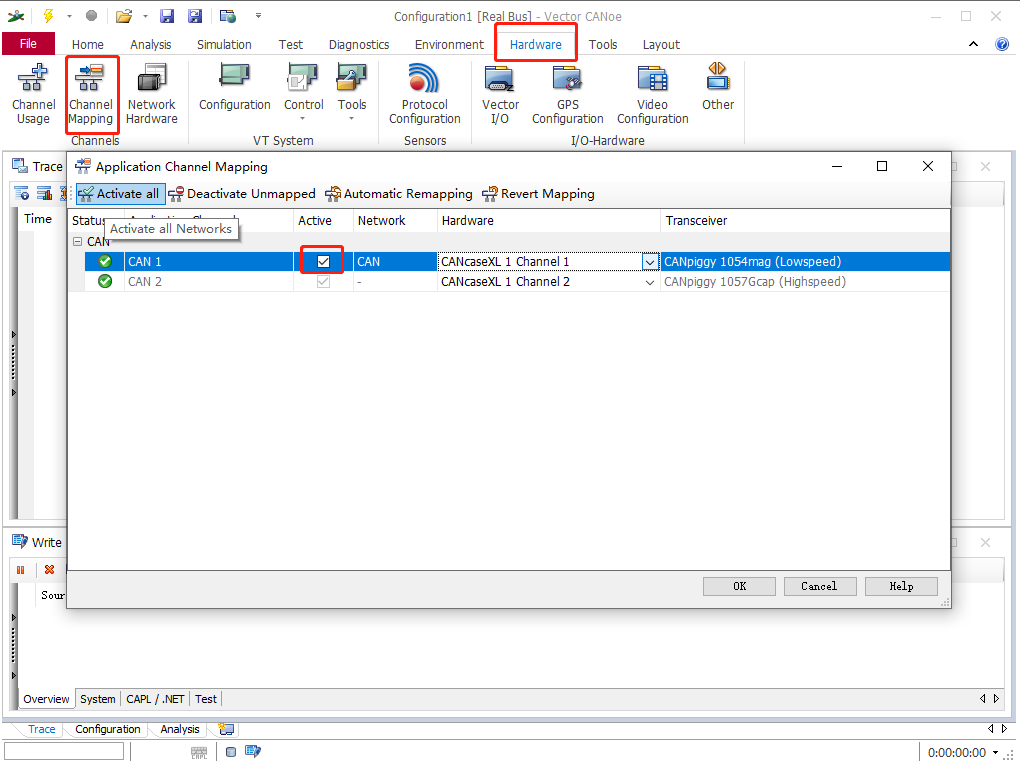The width and height of the screenshot is (1020, 765).
Task: Open hardware dropdown for CAN 2
Action: pos(649,282)
